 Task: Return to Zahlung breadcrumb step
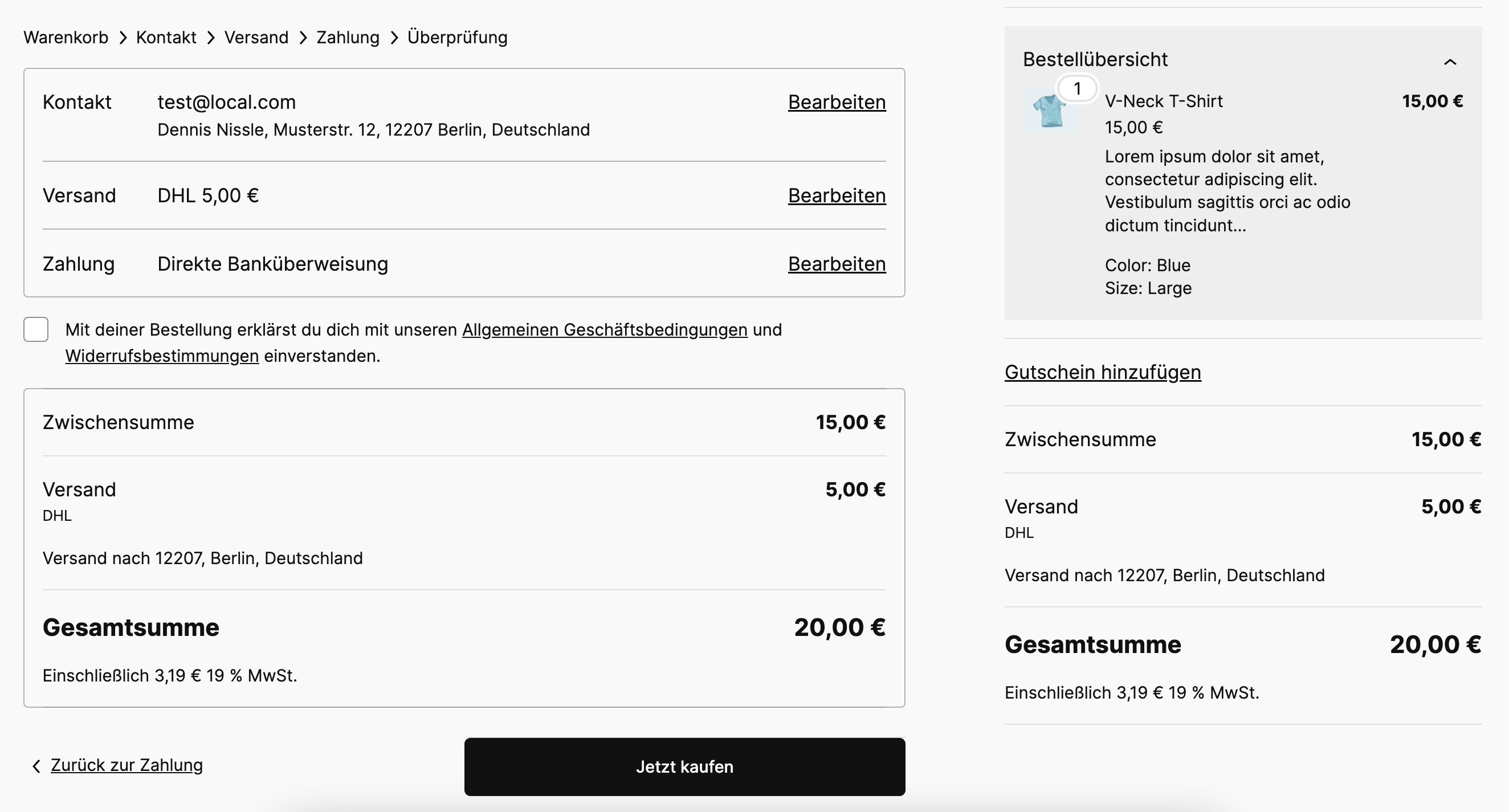pos(348,38)
